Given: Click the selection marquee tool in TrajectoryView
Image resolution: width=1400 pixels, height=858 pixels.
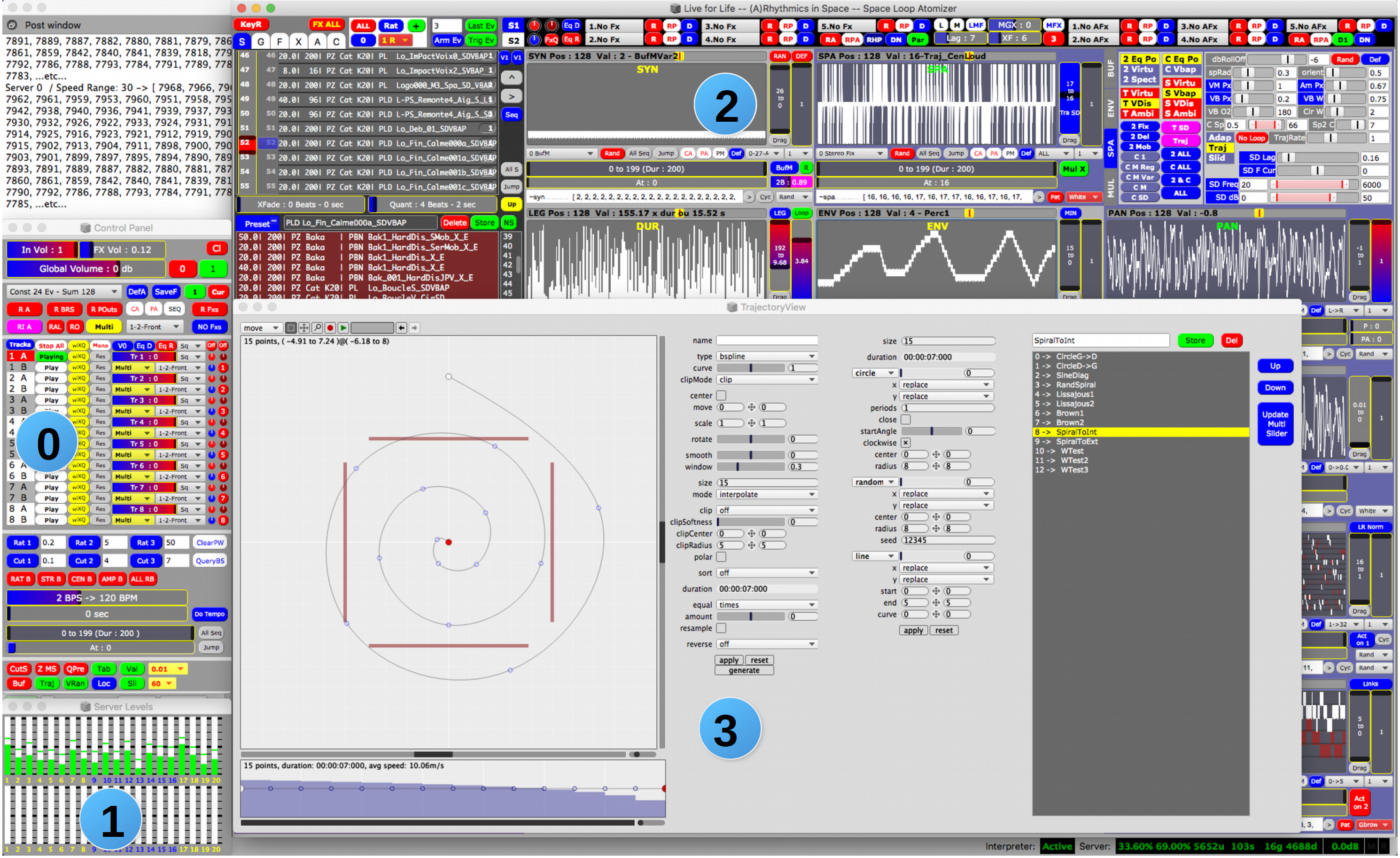Looking at the screenshot, I should tap(291, 328).
